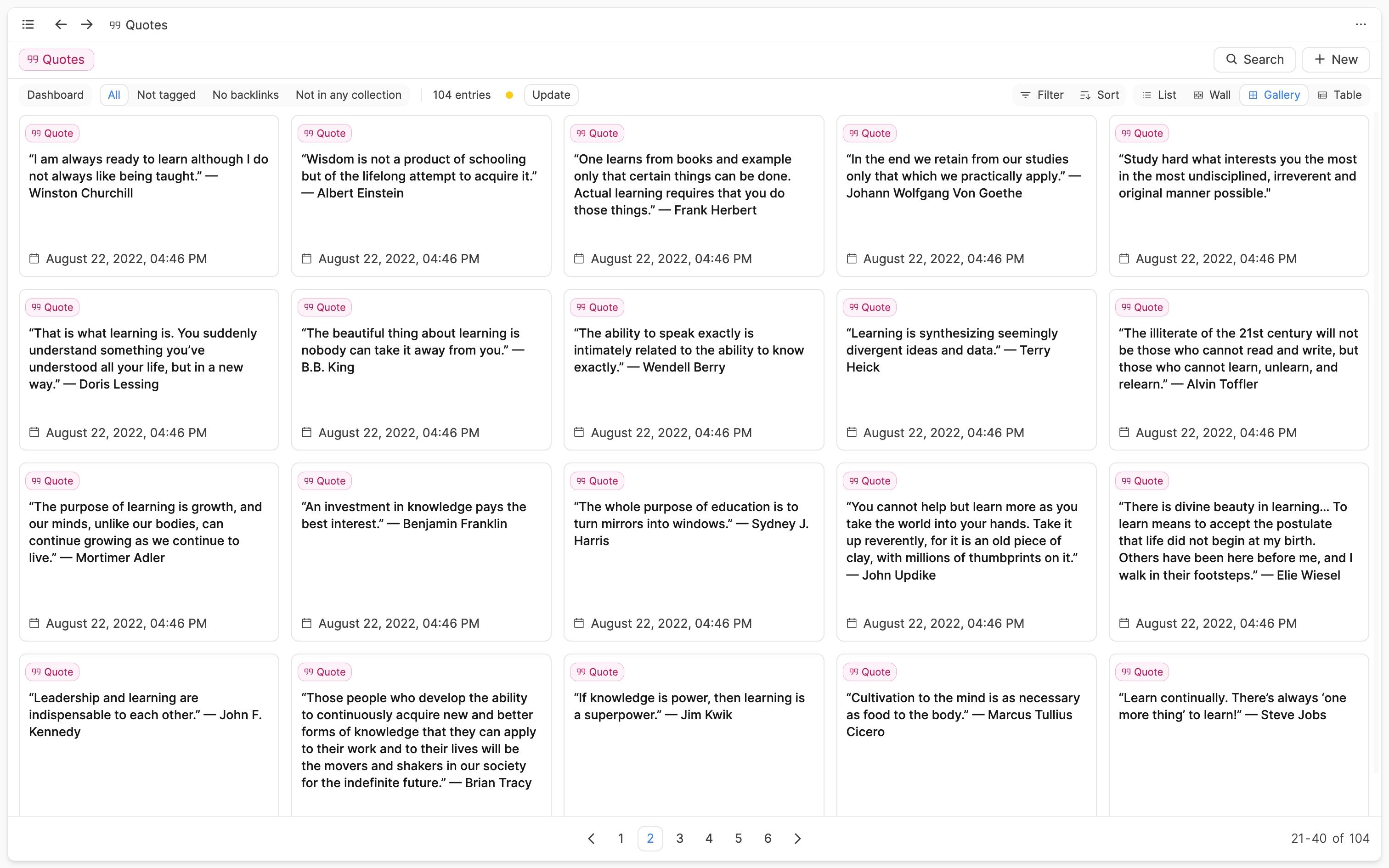Open the Filter panel
This screenshot has height=868, width=1389.
coord(1042,95)
